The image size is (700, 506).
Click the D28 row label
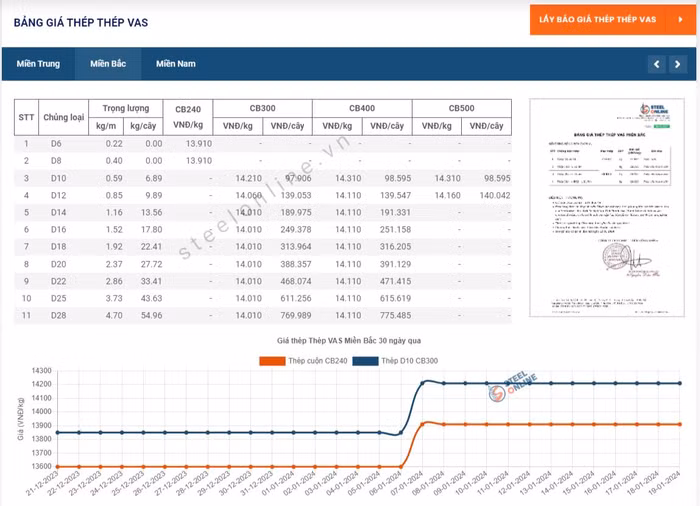[x=58, y=315]
